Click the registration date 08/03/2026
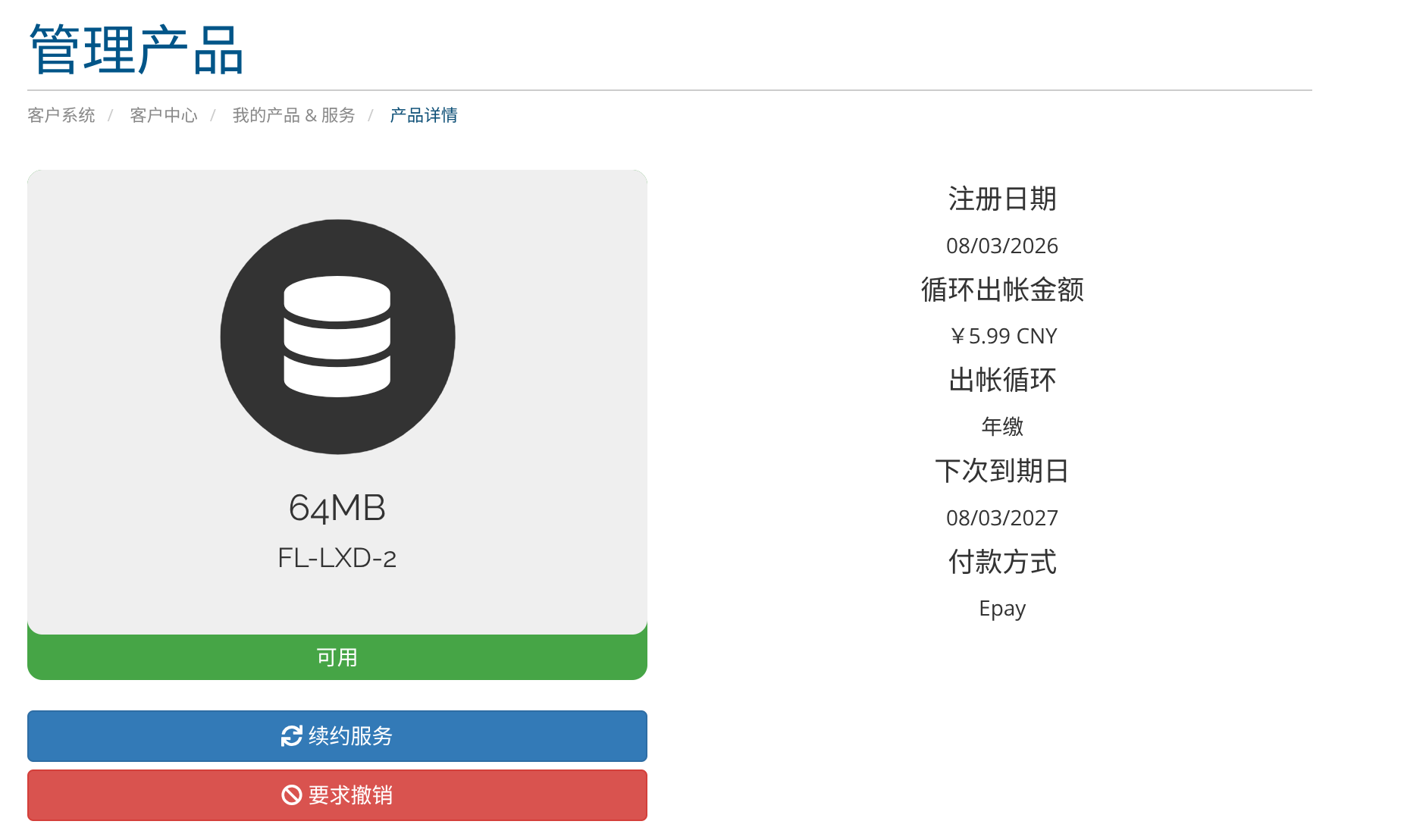The width and height of the screenshot is (1404, 840). [1001, 246]
